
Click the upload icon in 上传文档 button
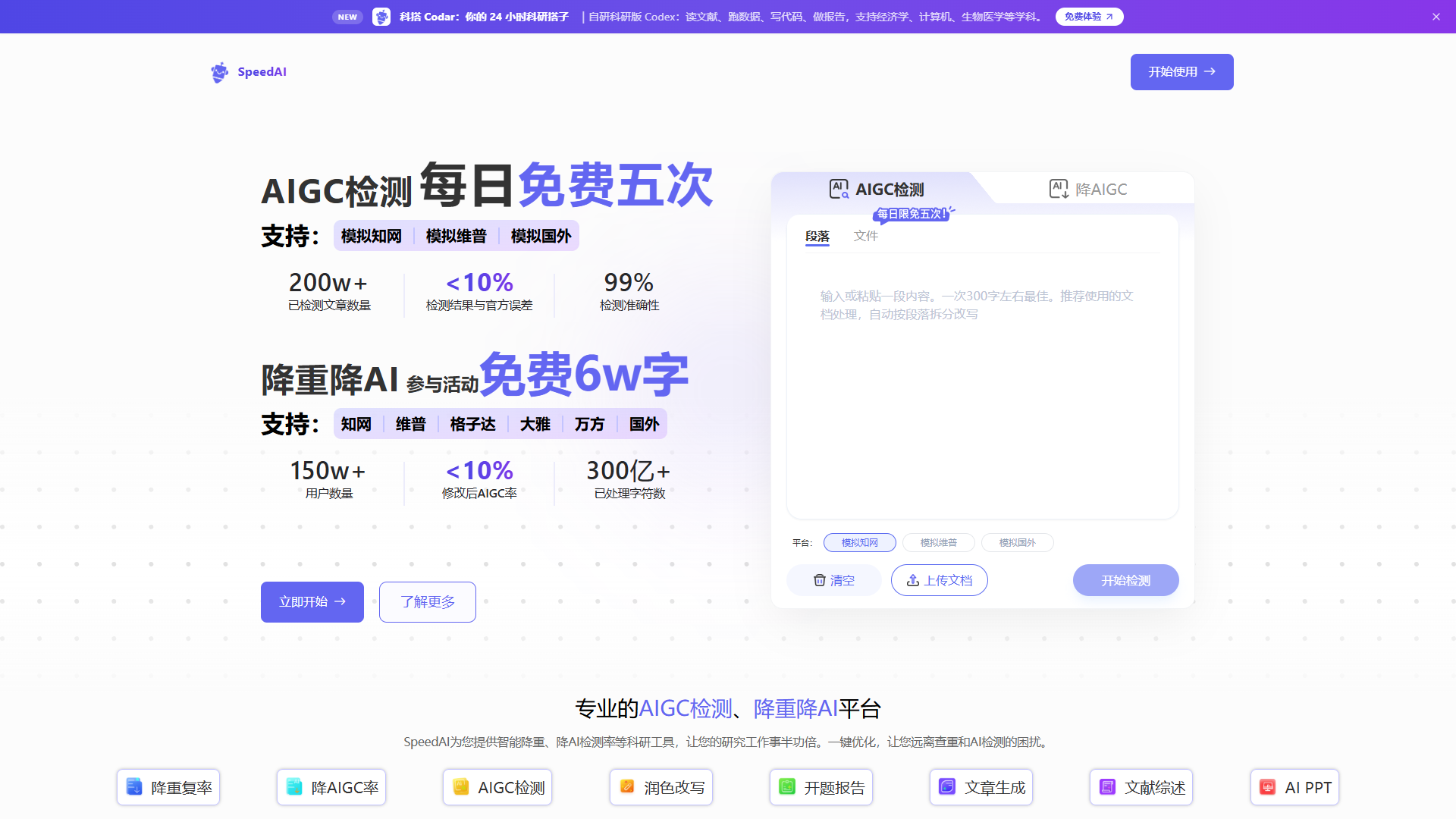coord(913,580)
